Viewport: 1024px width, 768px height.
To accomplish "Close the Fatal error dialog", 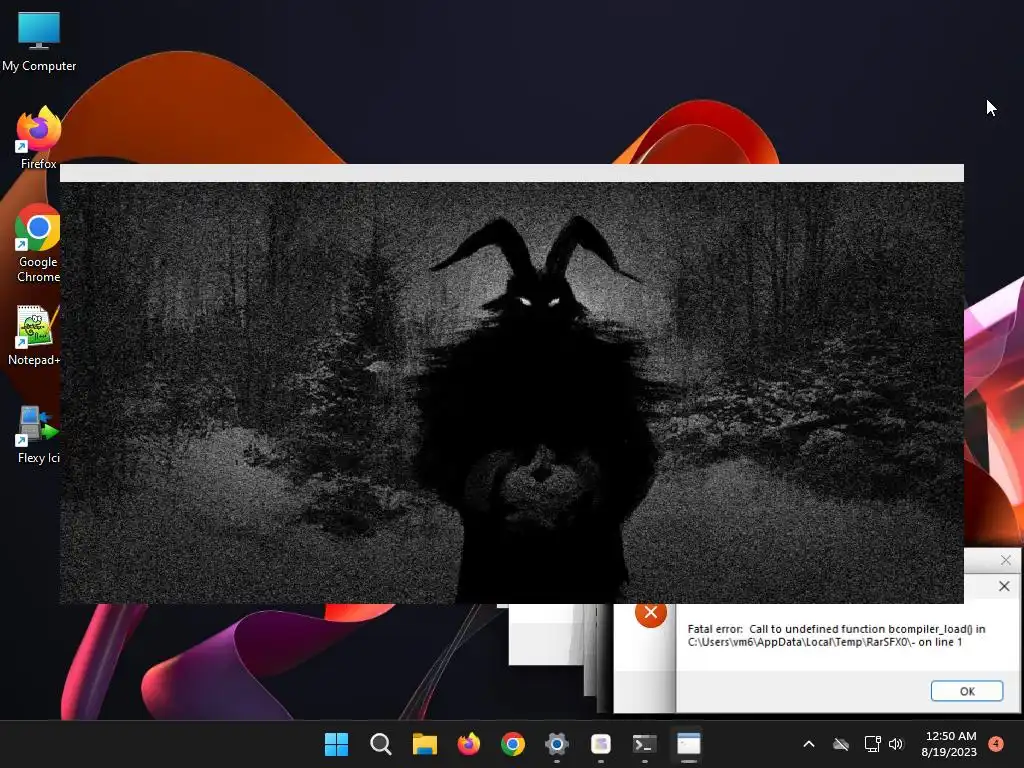I will pyautogui.click(x=1004, y=586).
